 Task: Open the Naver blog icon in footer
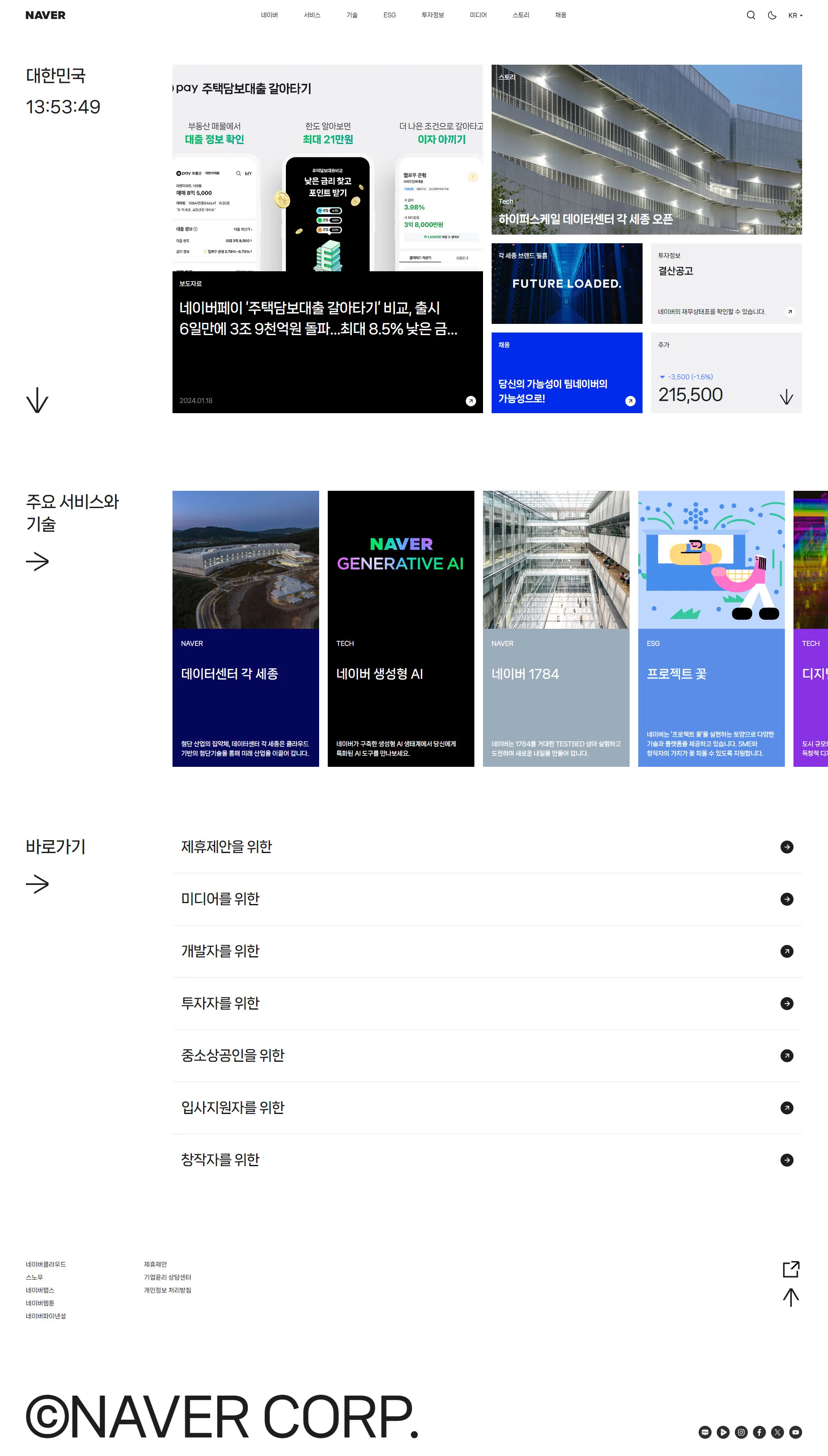click(705, 1432)
